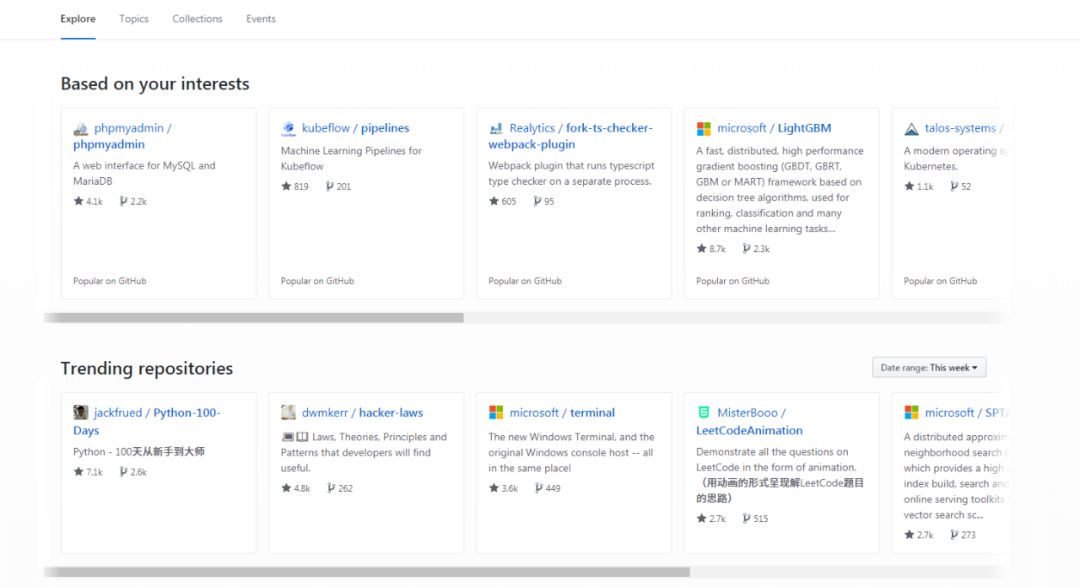Open the MisterBooo / LeetCodeAnimation repository link
The image size is (1080, 587).
(749, 421)
